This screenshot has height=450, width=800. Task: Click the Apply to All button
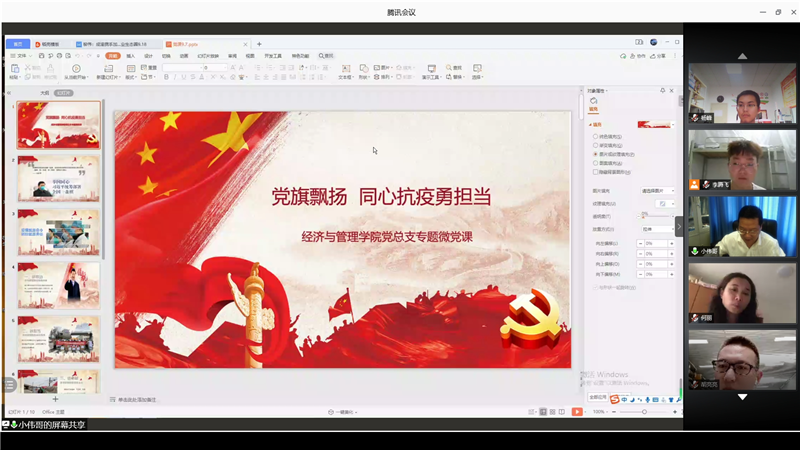tap(597, 397)
